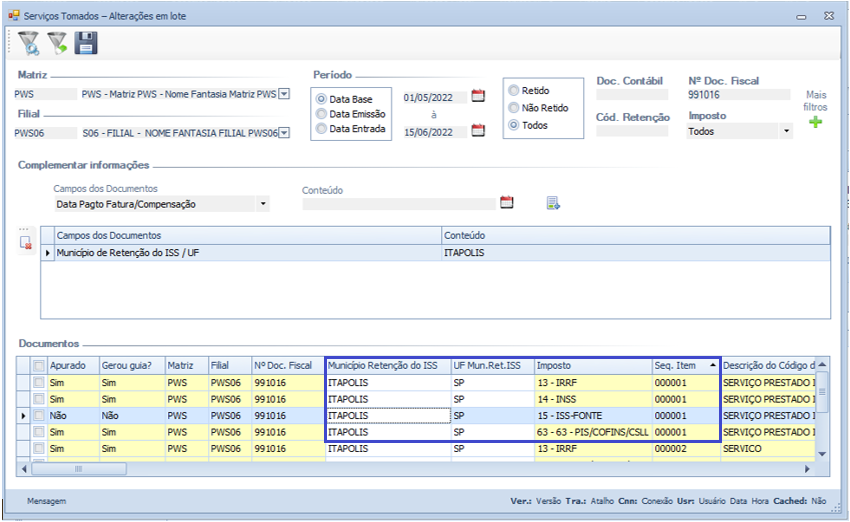
Task: Check the box for the ISS-FONTE row
Action: coord(39,415)
